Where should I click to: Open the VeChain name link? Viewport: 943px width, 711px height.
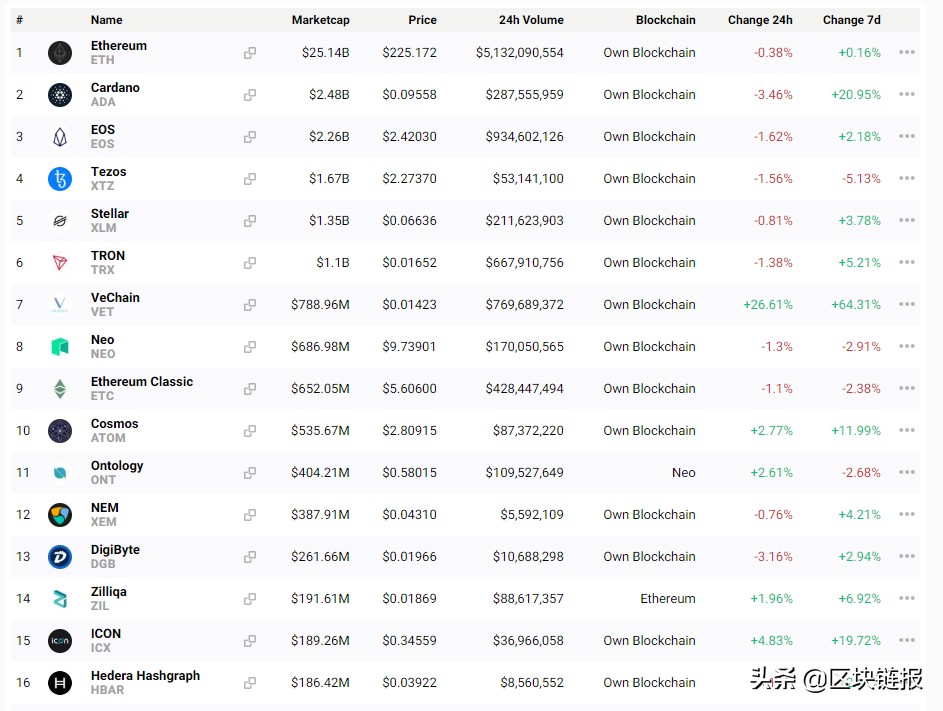pyautogui.click(x=115, y=298)
